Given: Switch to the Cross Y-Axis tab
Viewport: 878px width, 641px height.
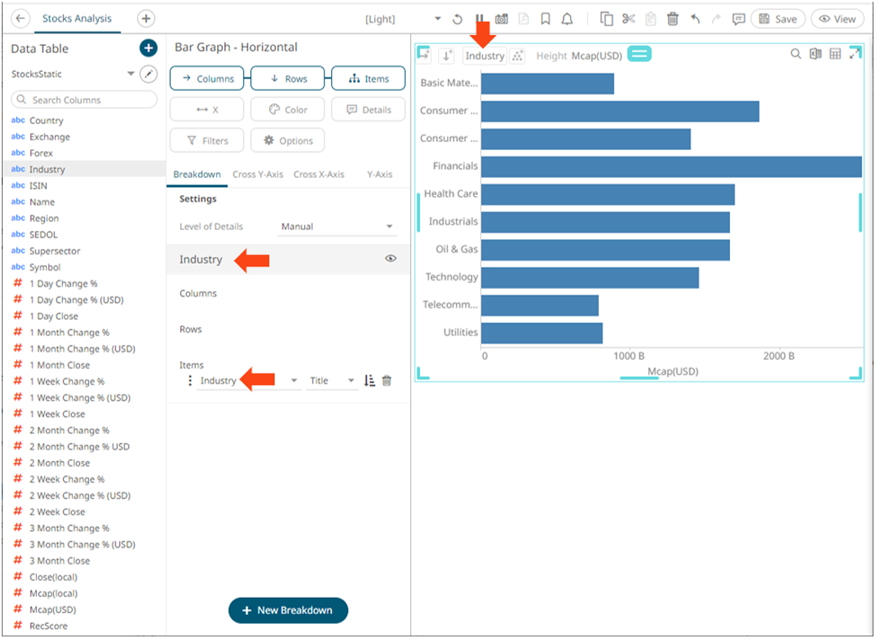Looking at the screenshot, I should click(x=259, y=175).
